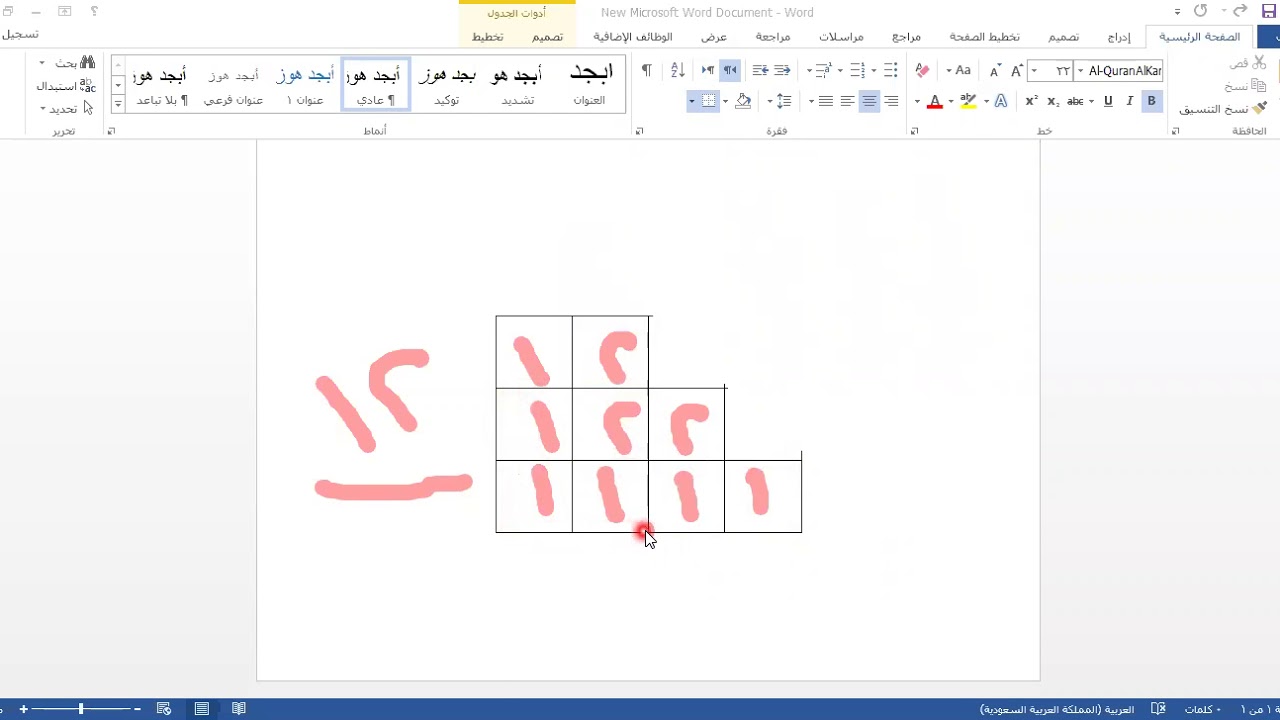Toggle Show/Hide paragraph marks
This screenshot has width=1280, height=720.
[x=647, y=71]
